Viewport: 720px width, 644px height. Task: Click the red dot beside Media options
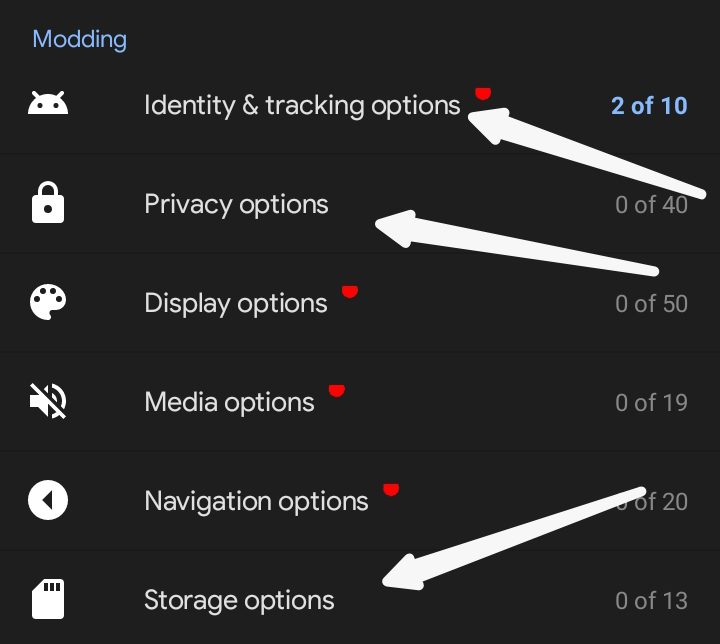(x=337, y=390)
